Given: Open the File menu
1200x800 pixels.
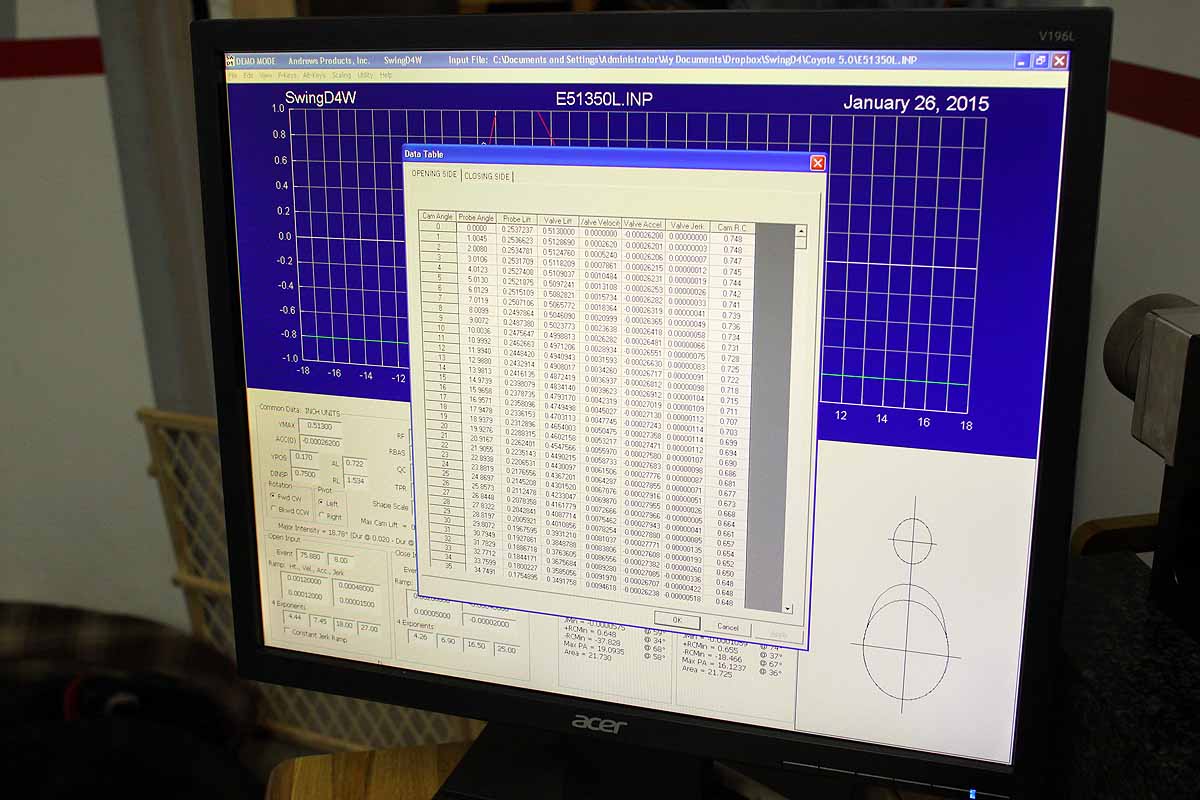Looking at the screenshot, I should click(x=232, y=75).
